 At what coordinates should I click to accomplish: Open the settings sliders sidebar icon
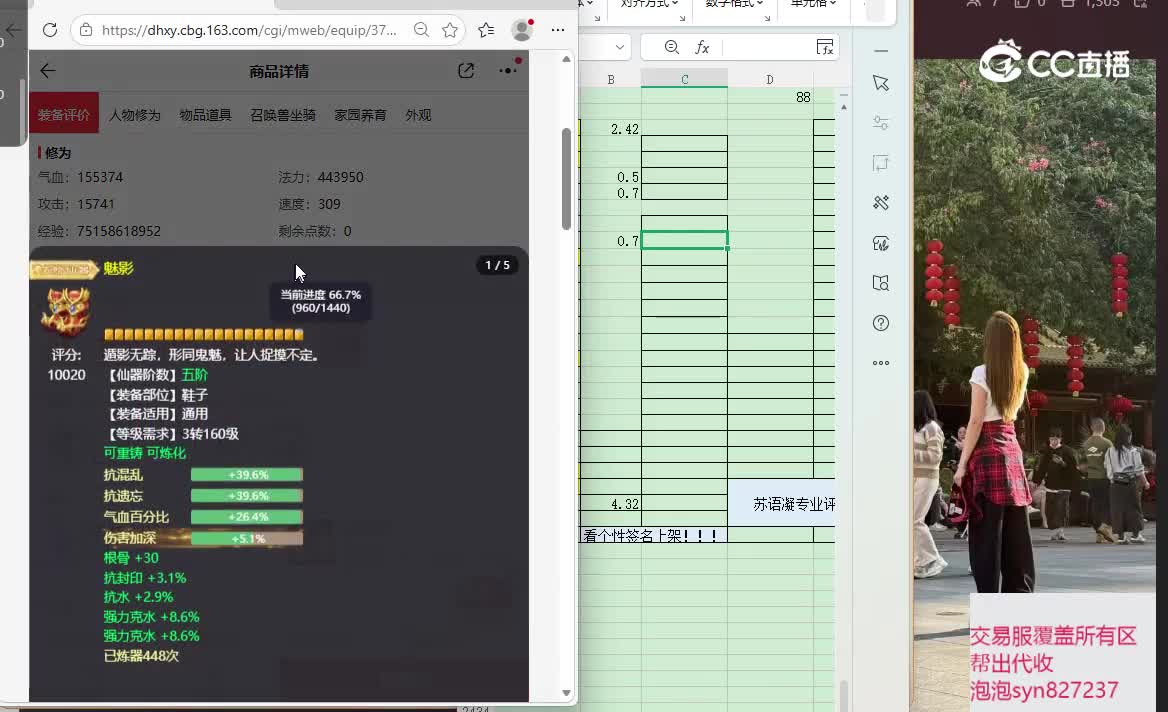(880, 123)
